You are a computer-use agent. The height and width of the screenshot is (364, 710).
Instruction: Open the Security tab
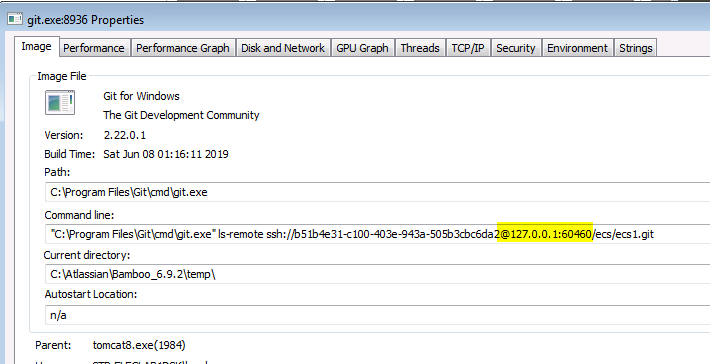pyautogui.click(x=515, y=48)
